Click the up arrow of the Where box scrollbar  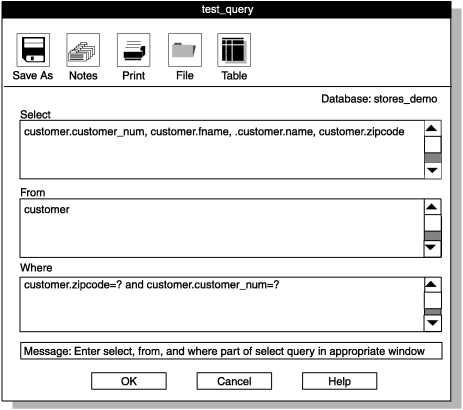coord(432,285)
